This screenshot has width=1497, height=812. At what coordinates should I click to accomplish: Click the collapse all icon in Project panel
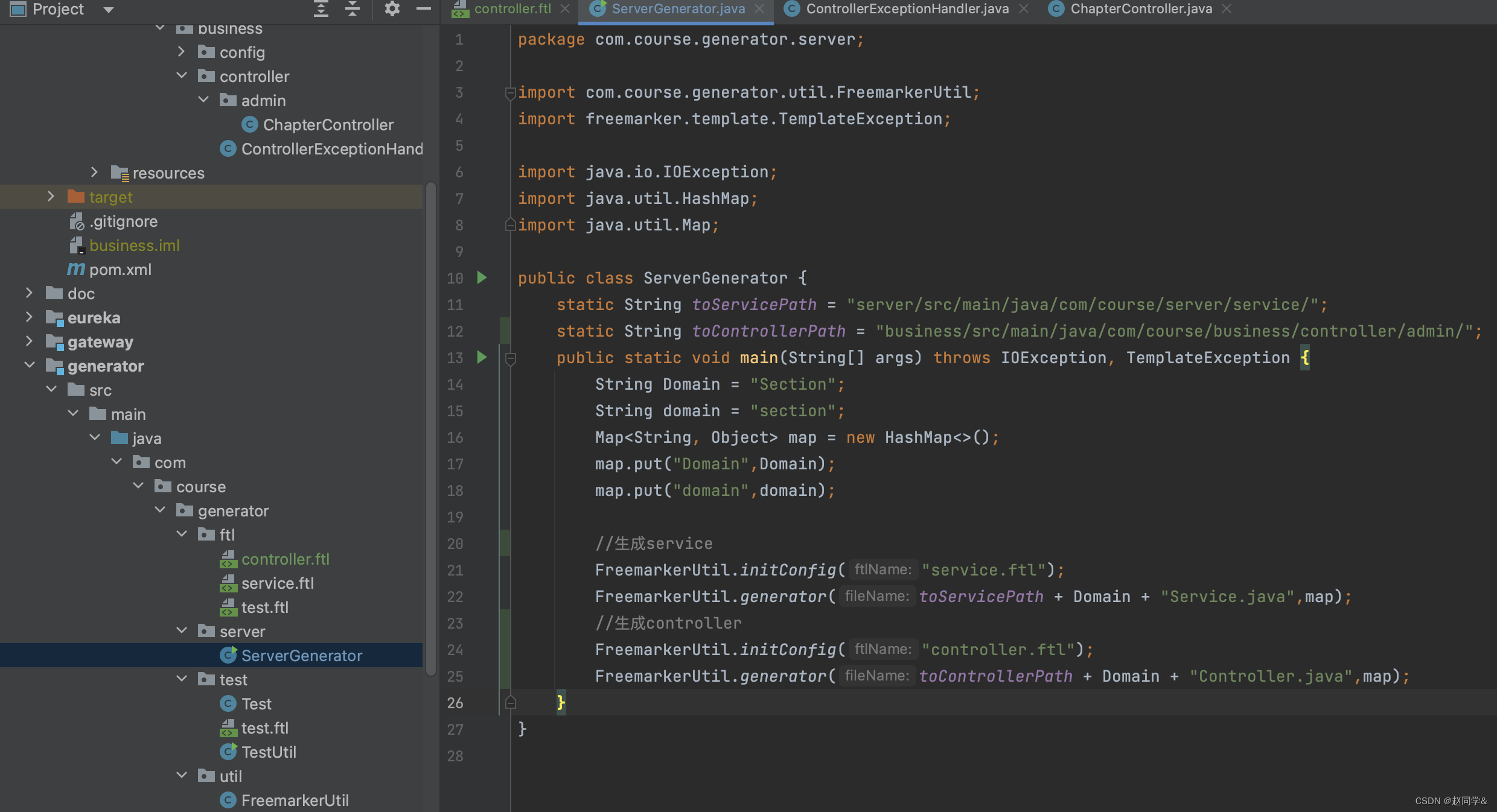tap(353, 9)
